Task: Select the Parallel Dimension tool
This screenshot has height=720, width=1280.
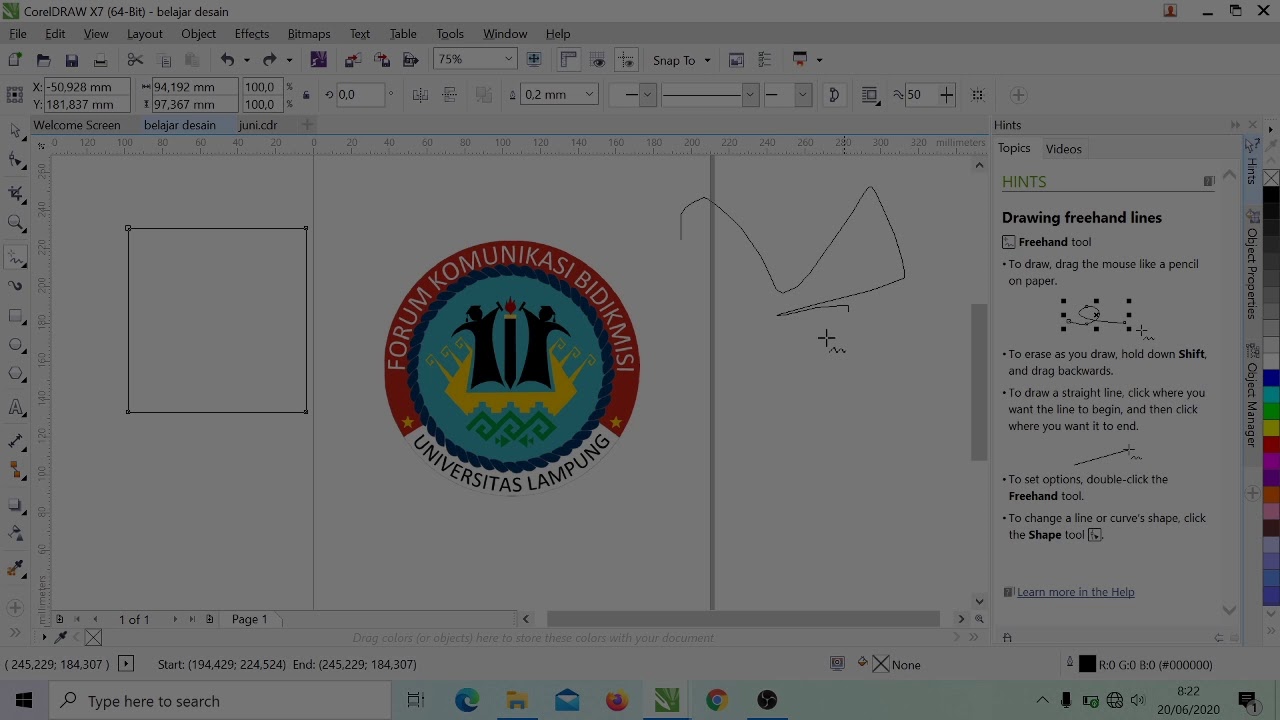Action: (x=15, y=441)
